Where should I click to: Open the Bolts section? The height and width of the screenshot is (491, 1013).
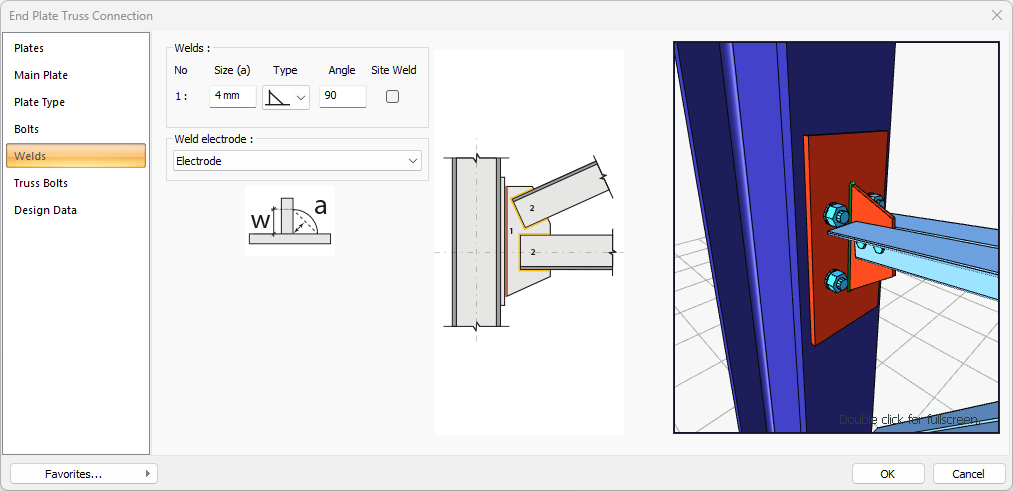(76, 129)
